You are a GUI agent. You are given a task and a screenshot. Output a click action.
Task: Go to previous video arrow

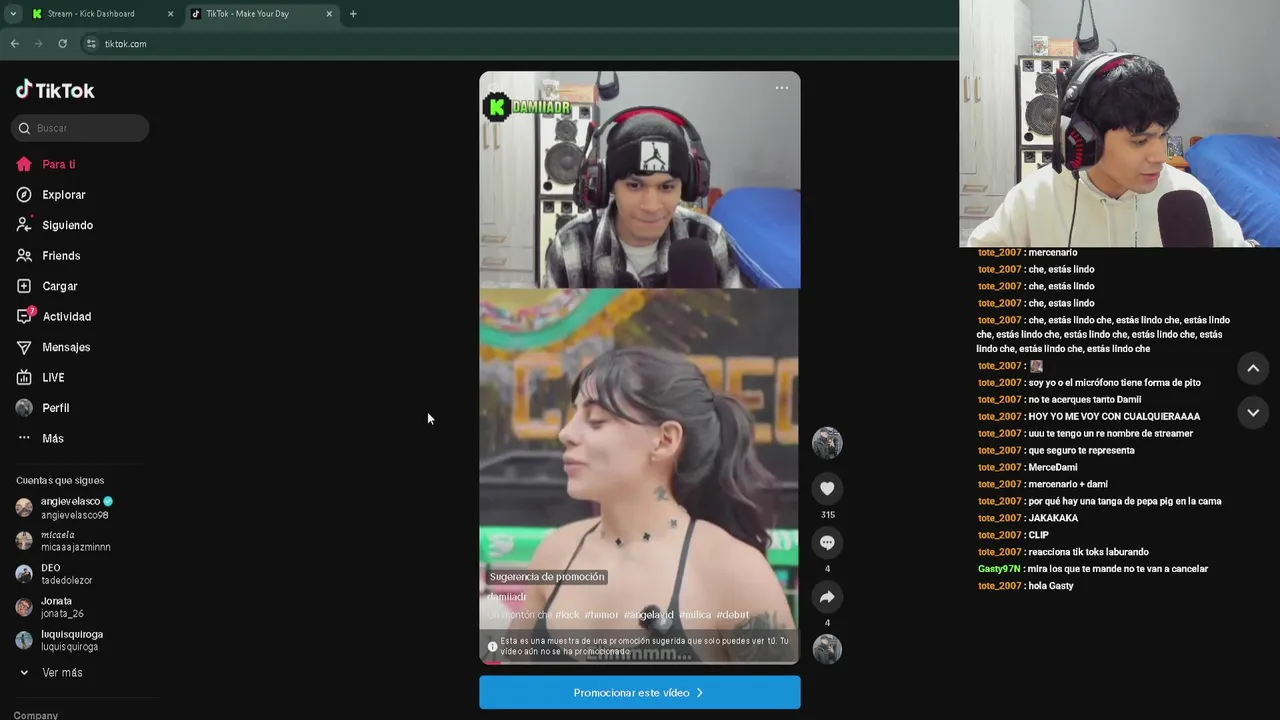click(x=1253, y=368)
